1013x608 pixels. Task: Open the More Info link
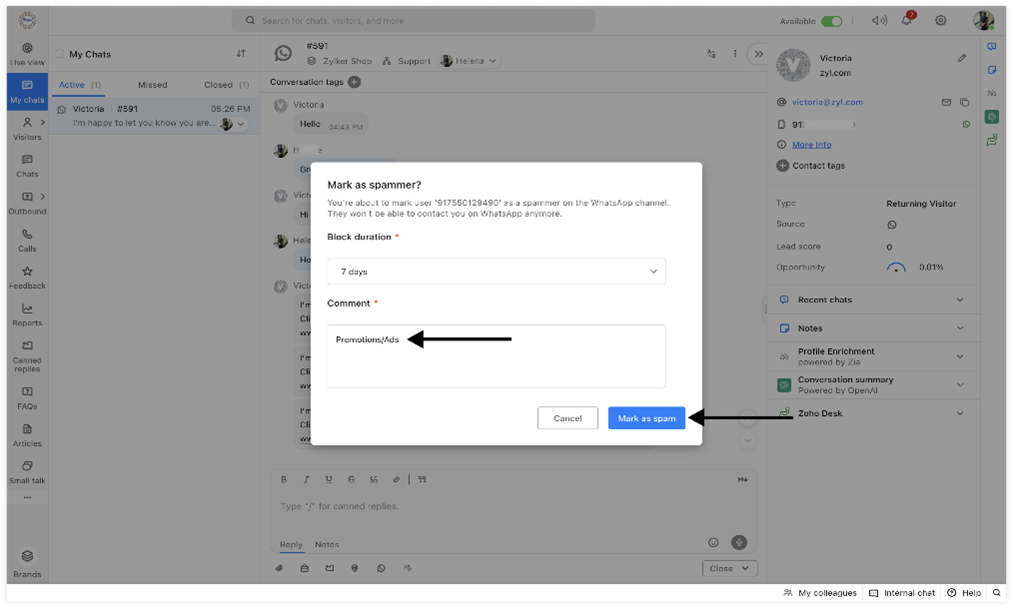click(811, 145)
